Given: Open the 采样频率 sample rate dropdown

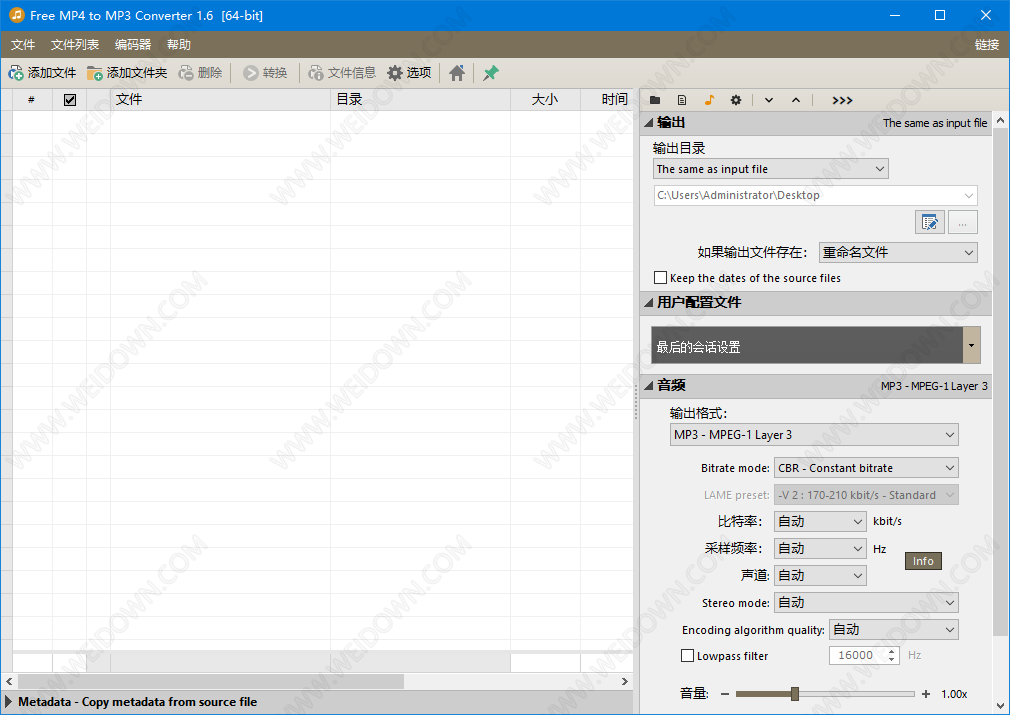Looking at the screenshot, I should coord(820,549).
